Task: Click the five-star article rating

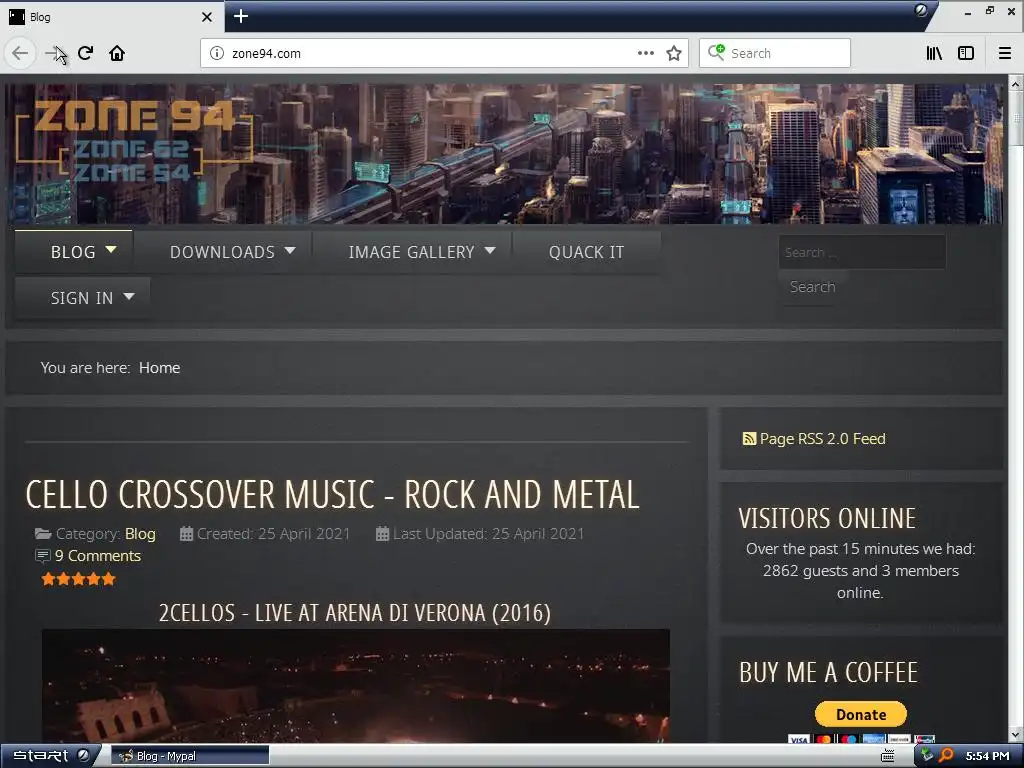Action: [78, 579]
